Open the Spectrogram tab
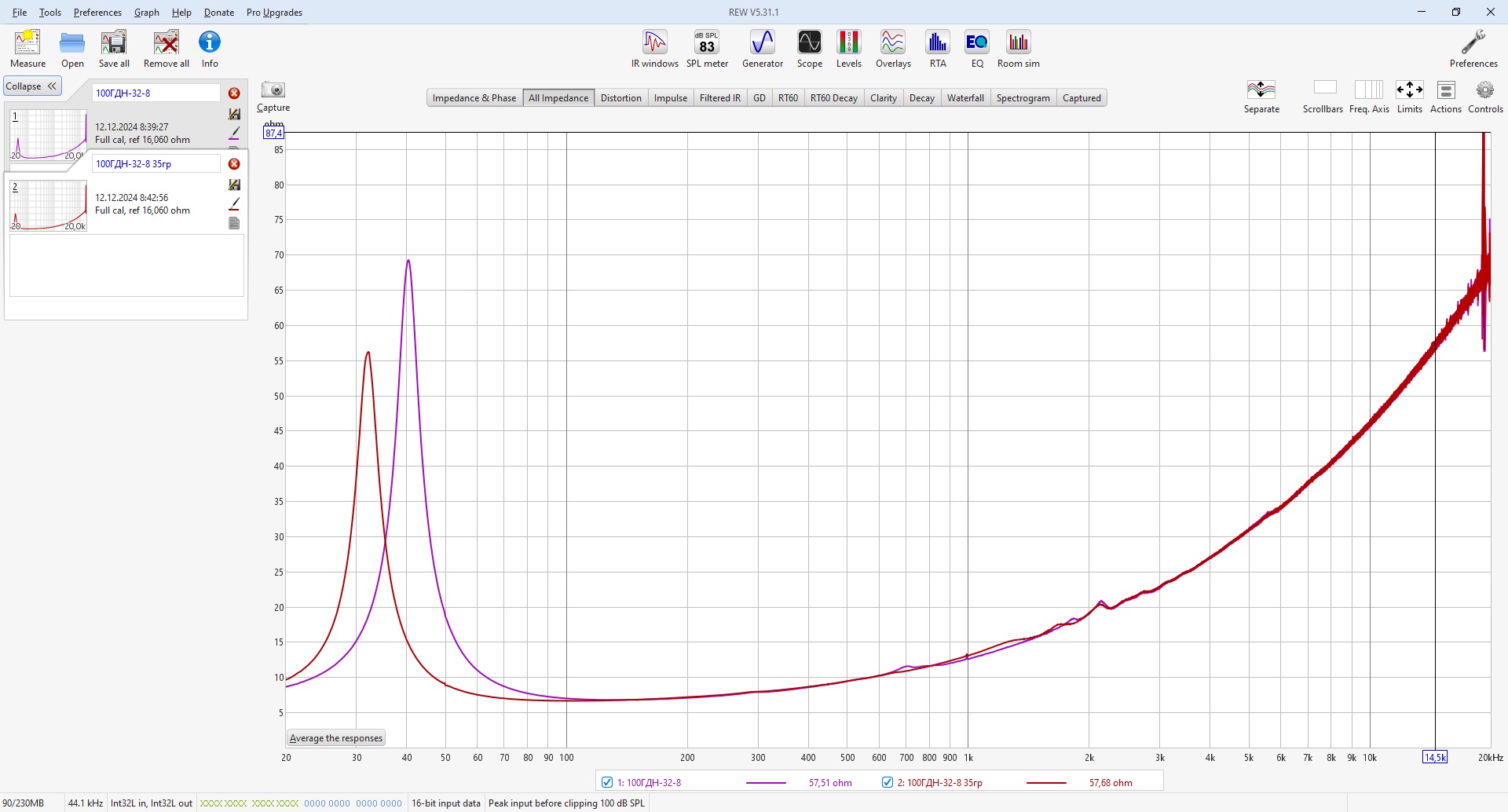The height and width of the screenshot is (812, 1508). click(x=1023, y=98)
